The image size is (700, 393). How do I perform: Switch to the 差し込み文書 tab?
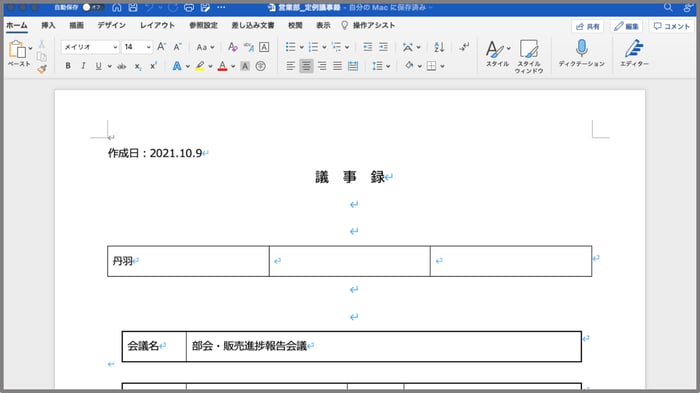[253, 25]
